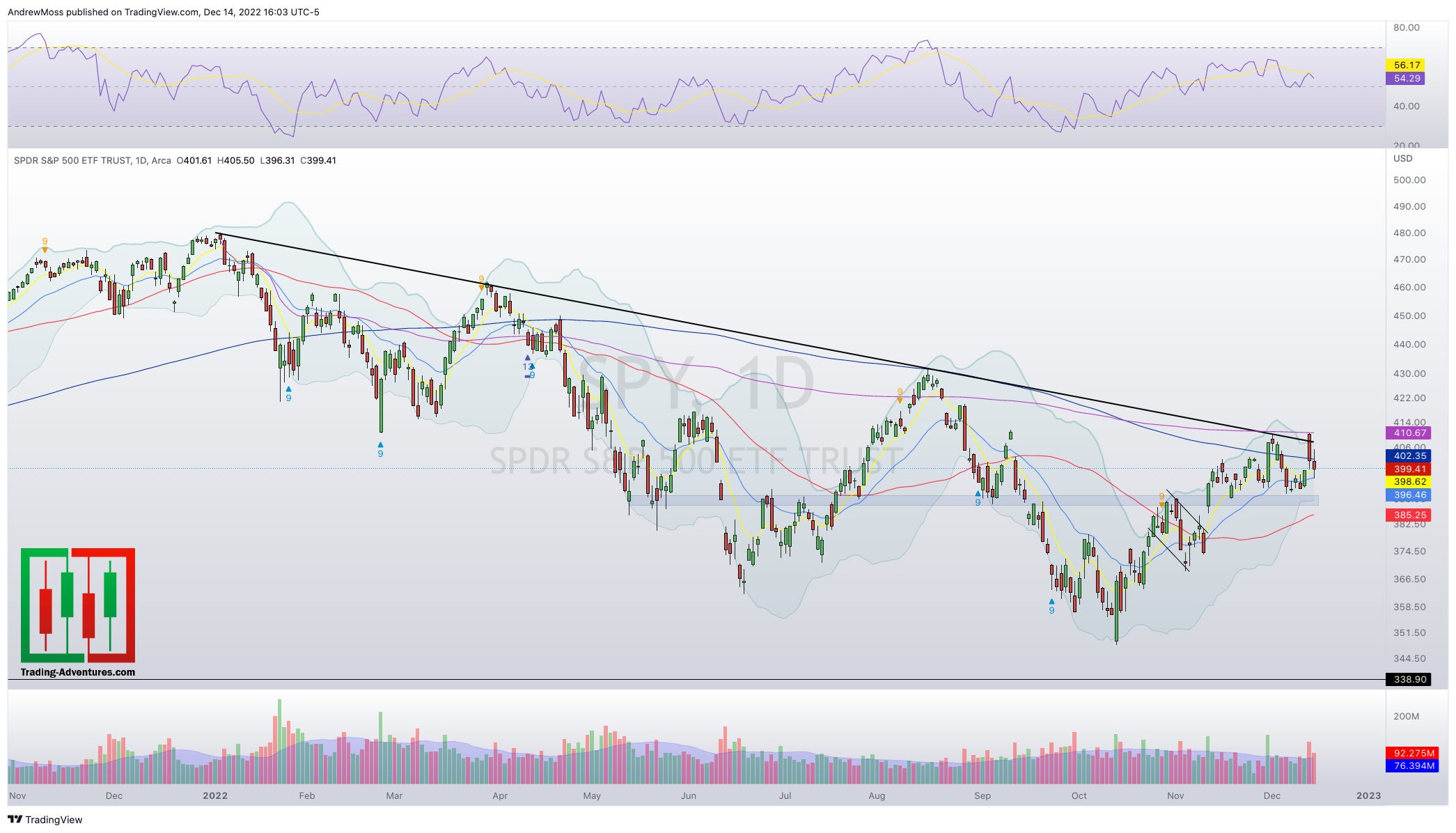Click the open value O401.61

pyautogui.click(x=194, y=160)
